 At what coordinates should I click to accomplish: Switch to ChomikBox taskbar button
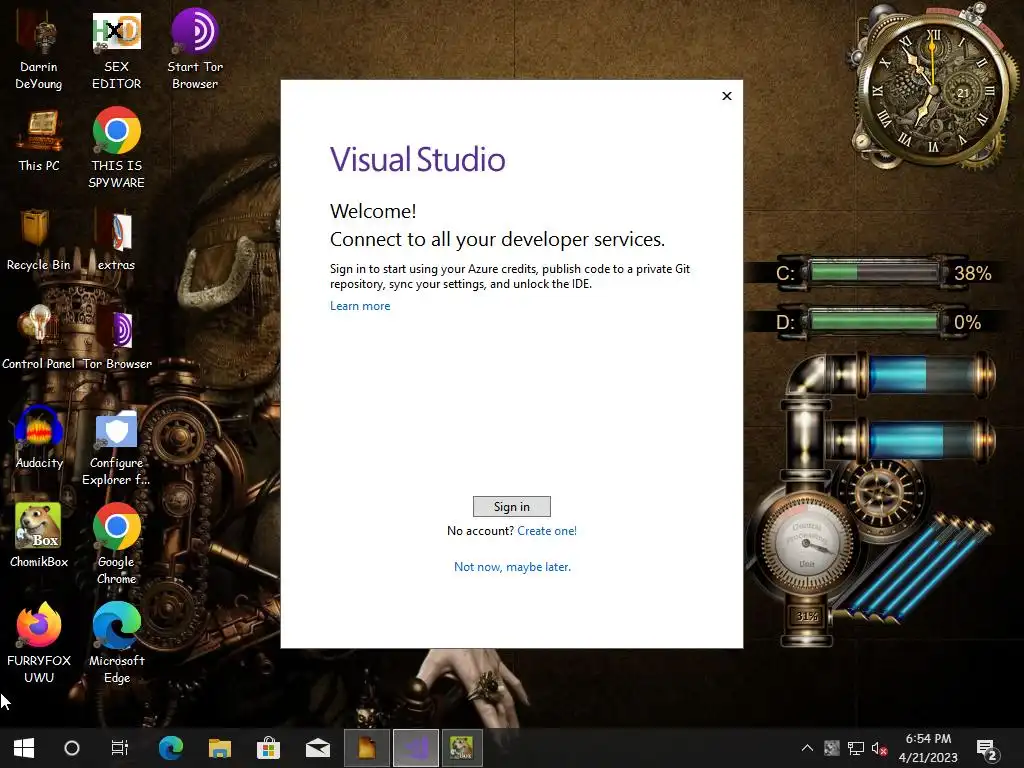click(462, 748)
